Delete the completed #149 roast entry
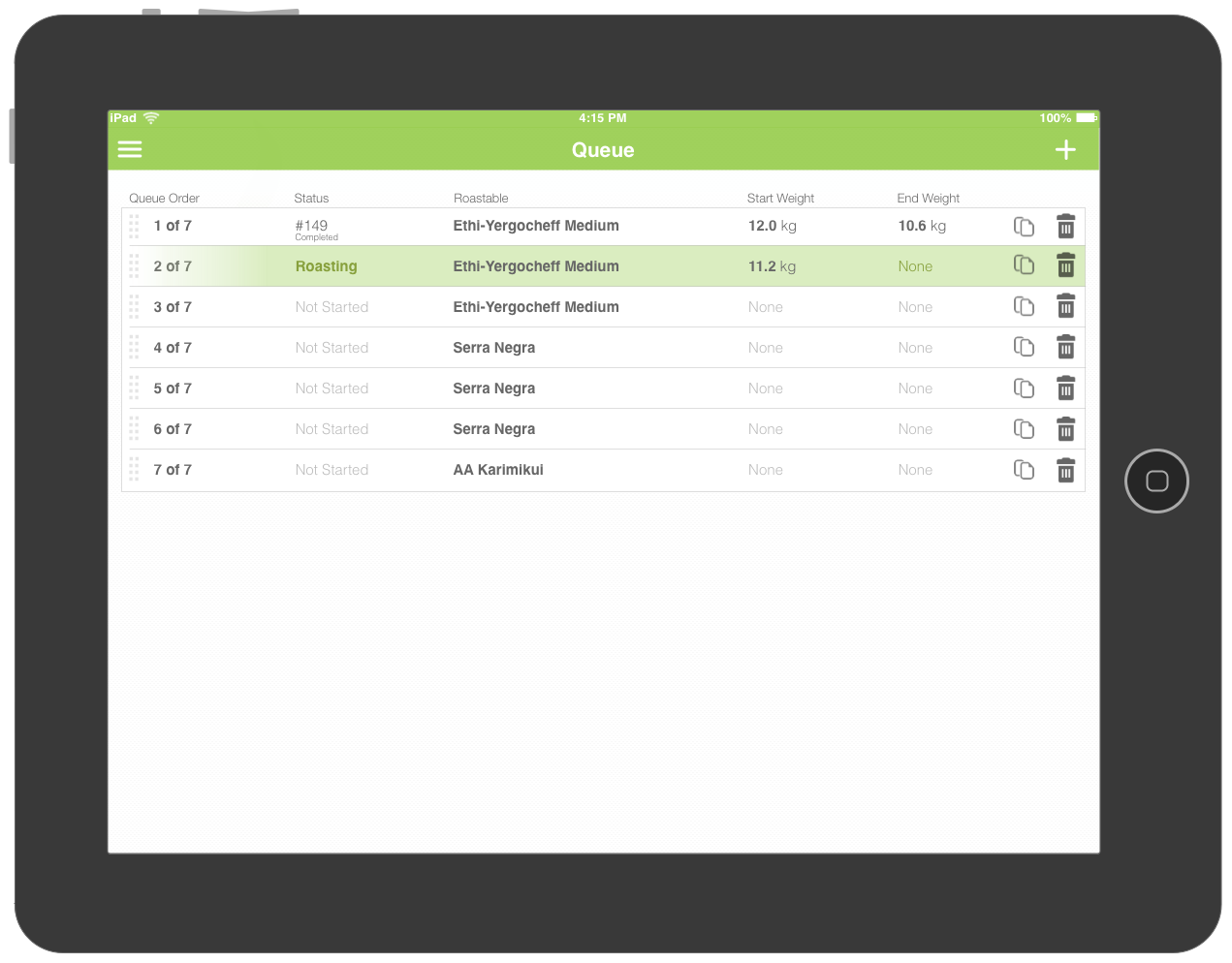 coord(1065,226)
